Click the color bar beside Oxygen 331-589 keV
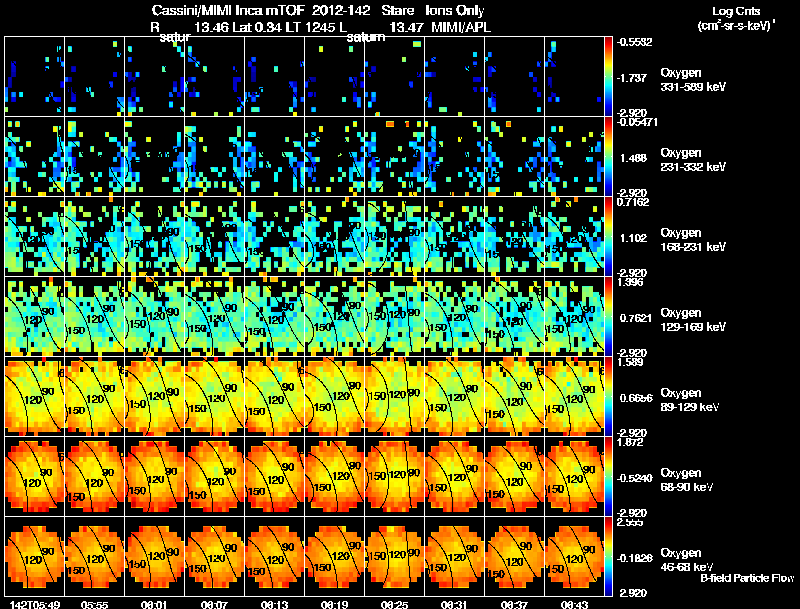This screenshot has height=609, width=800. pos(608,77)
